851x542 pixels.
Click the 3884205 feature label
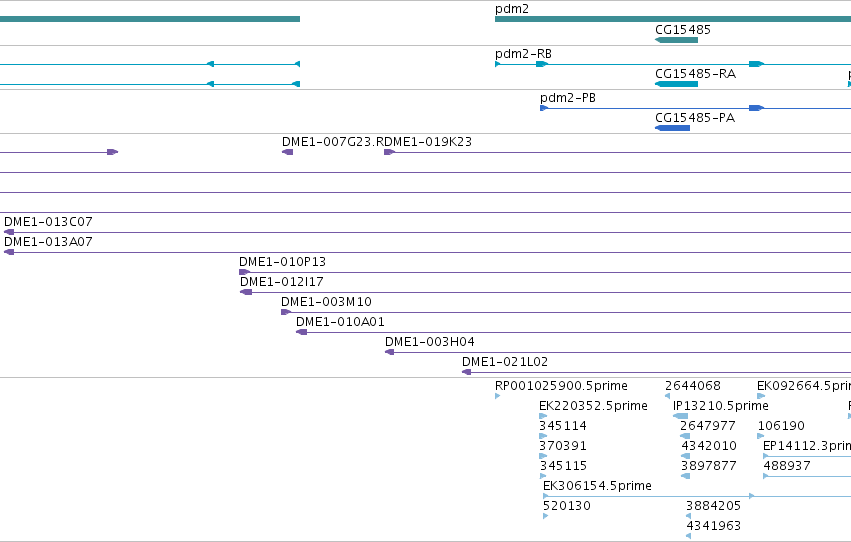click(713, 506)
